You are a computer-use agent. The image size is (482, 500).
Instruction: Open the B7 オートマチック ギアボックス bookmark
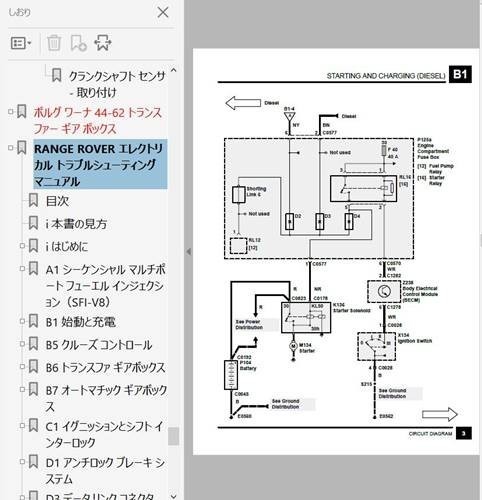tap(106, 398)
